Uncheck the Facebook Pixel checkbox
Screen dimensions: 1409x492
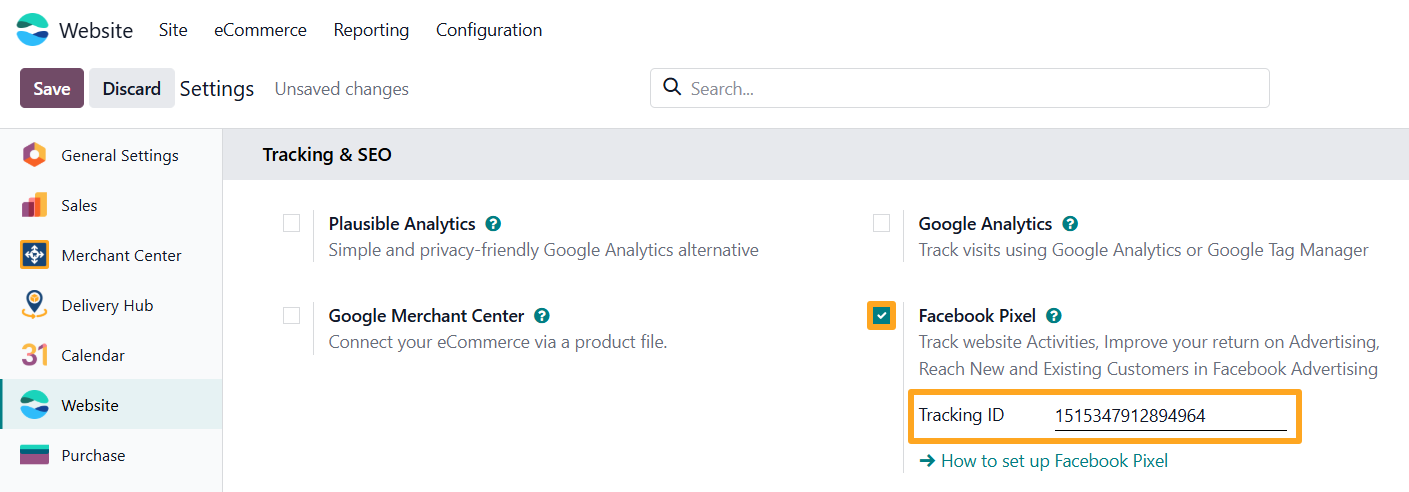point(881,316)
